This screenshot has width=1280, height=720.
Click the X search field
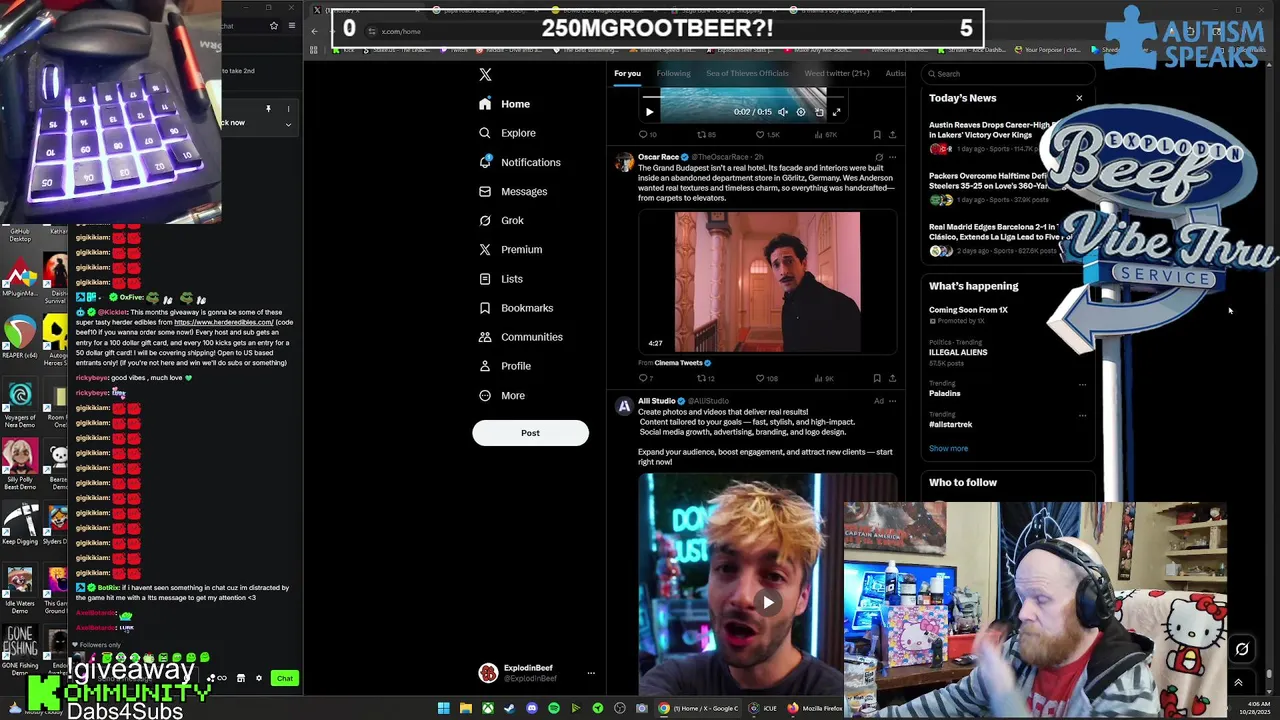click(x=1008, y=73)
